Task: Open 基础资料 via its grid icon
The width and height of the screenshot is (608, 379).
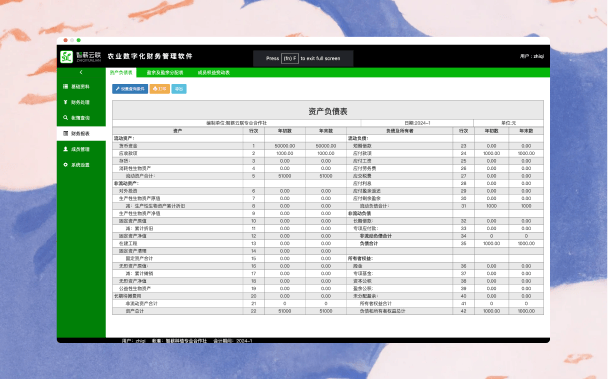Action: [66, 87]
